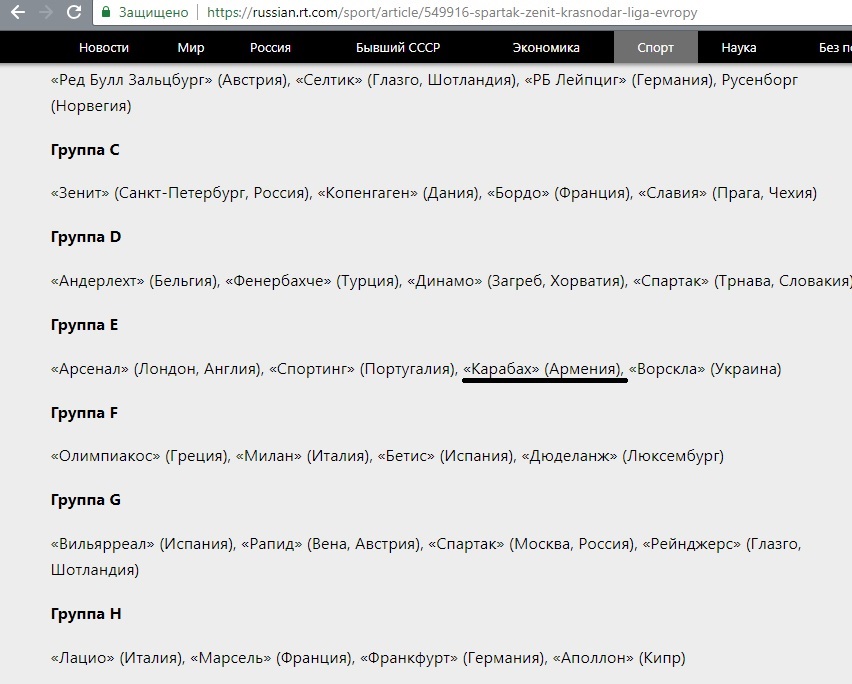The height and width of the screenshot is (684, 852).
Task: Click the Группа E heading
Action: (x=84, y=325)
